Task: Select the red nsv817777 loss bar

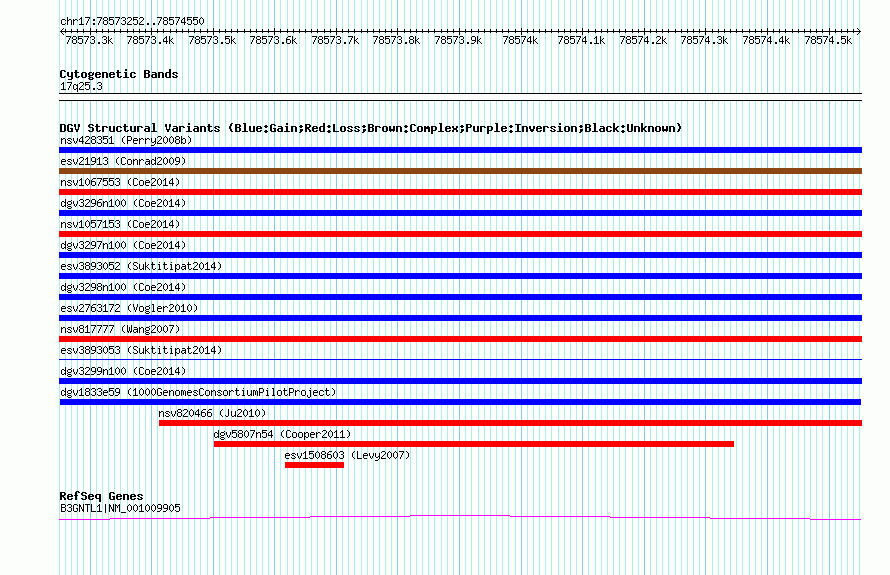Action: pyautogui.click(x=460, y=339)
